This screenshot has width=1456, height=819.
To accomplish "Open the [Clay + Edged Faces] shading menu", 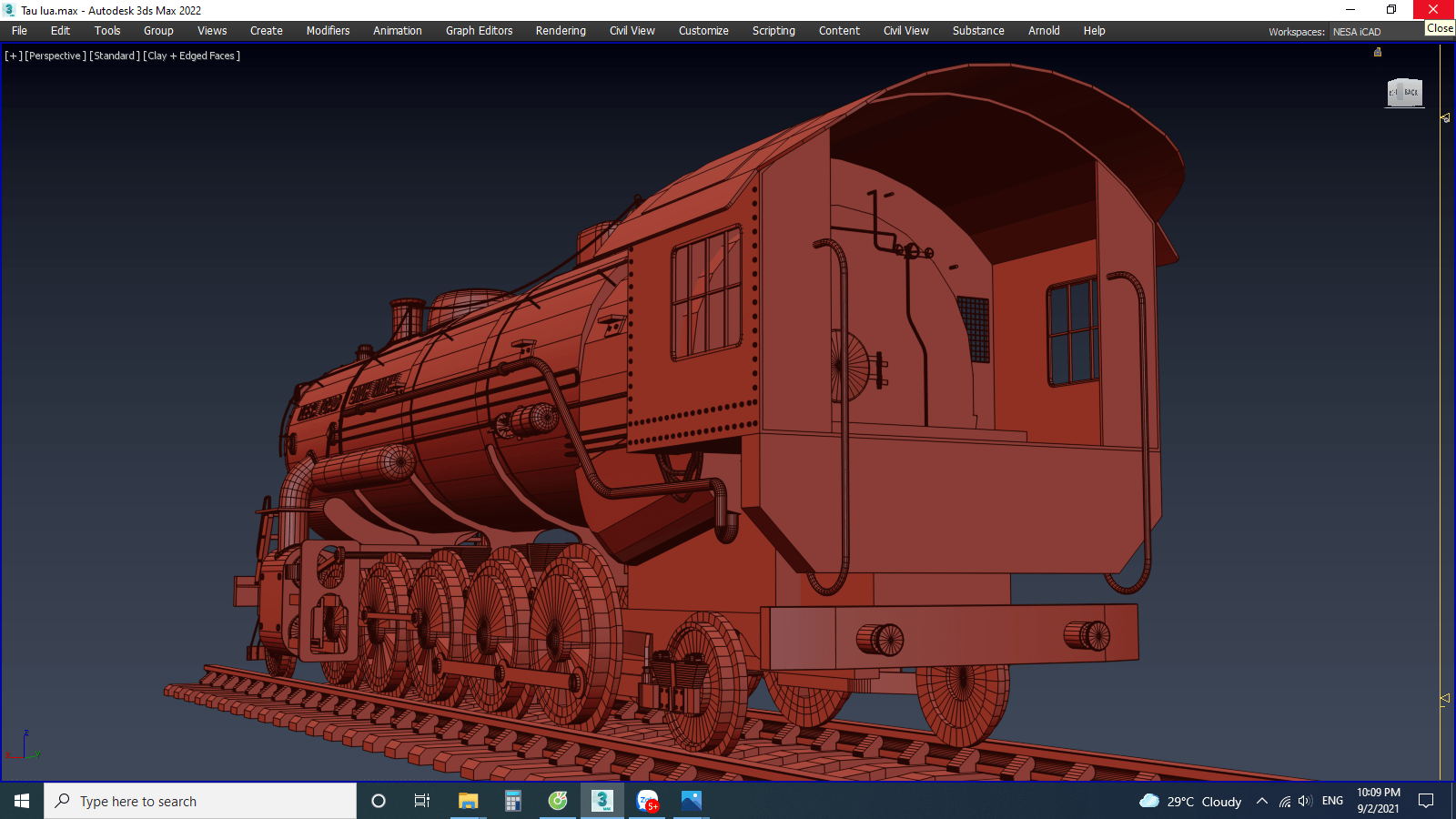I will coord(192,56).
